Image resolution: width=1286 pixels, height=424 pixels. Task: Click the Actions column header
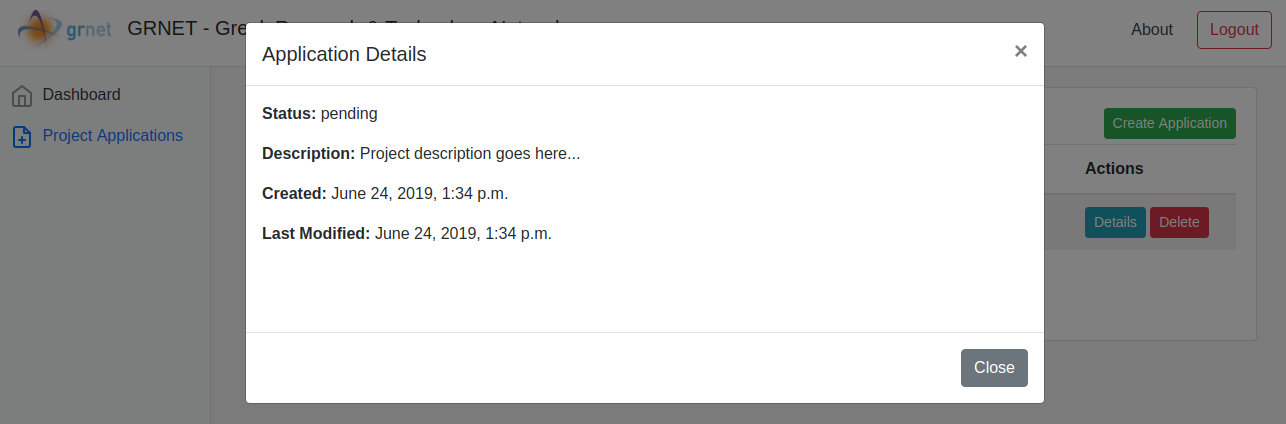tap(1114, 169)
